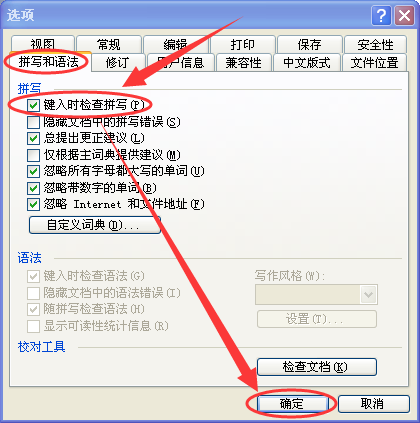Viewport: 420px width, 423px height.
Task: Open the 写作风格 dropdown arrow
Action: 368,295
